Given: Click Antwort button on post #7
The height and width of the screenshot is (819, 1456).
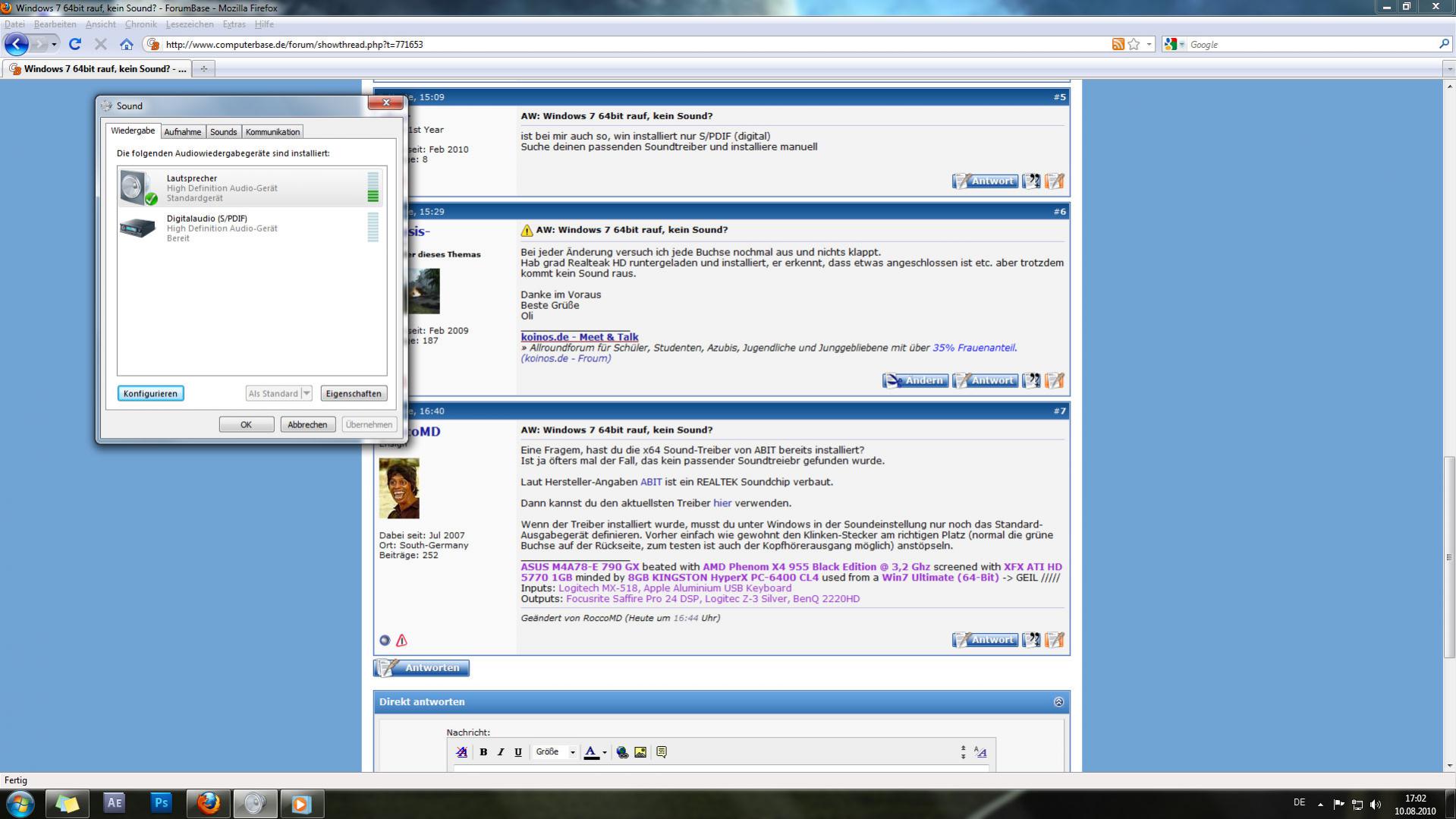Looking at the screenshot, I should (985, 640).
